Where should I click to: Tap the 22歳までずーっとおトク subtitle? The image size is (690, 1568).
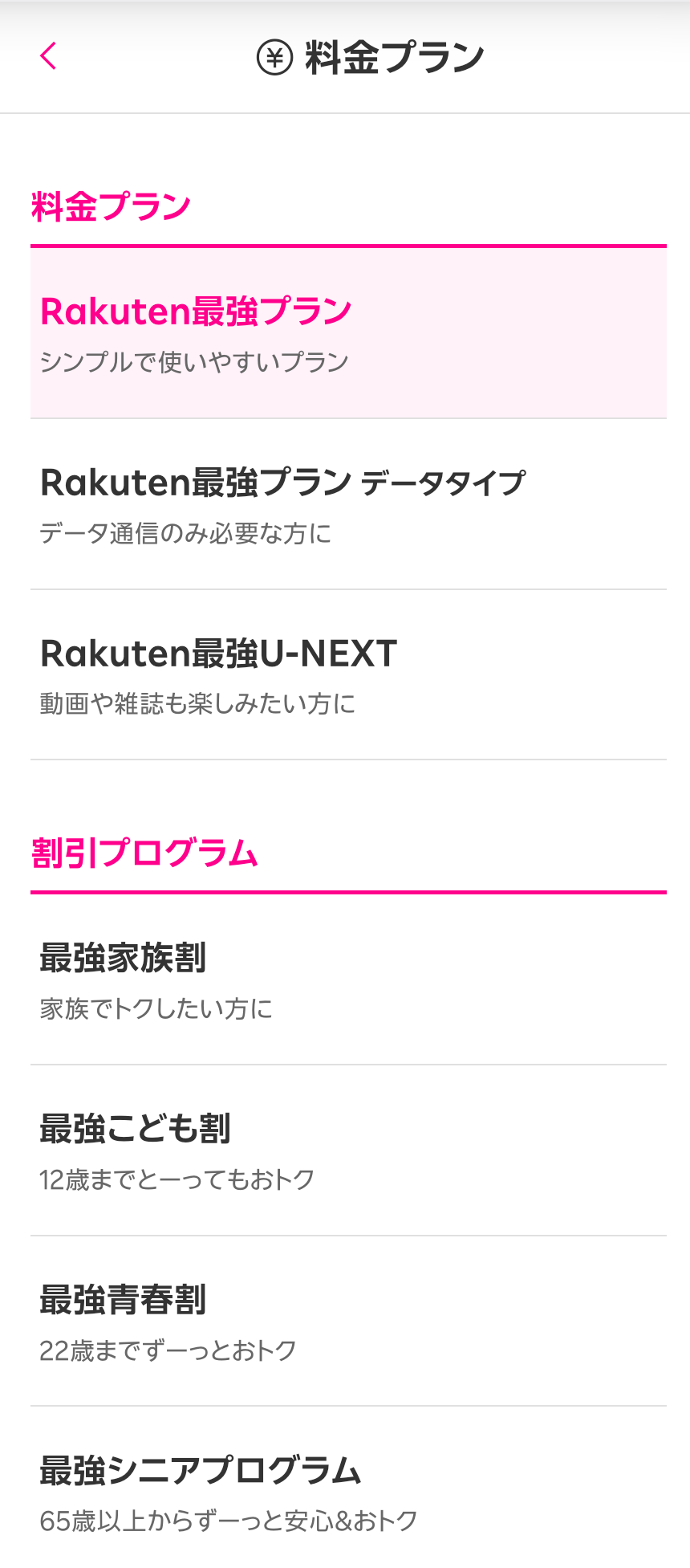coord(168,1350)
